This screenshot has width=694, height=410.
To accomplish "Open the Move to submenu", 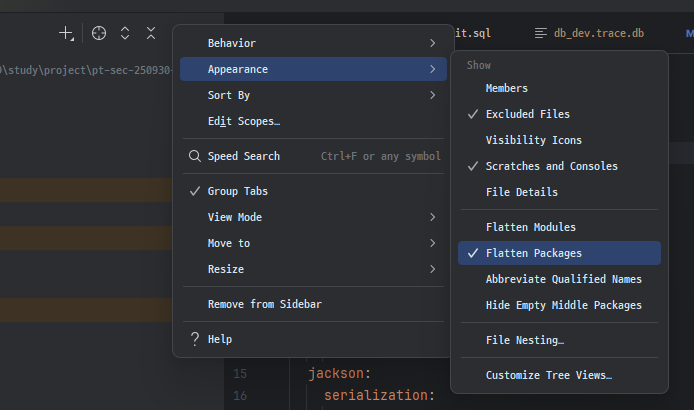I will 313,243.
